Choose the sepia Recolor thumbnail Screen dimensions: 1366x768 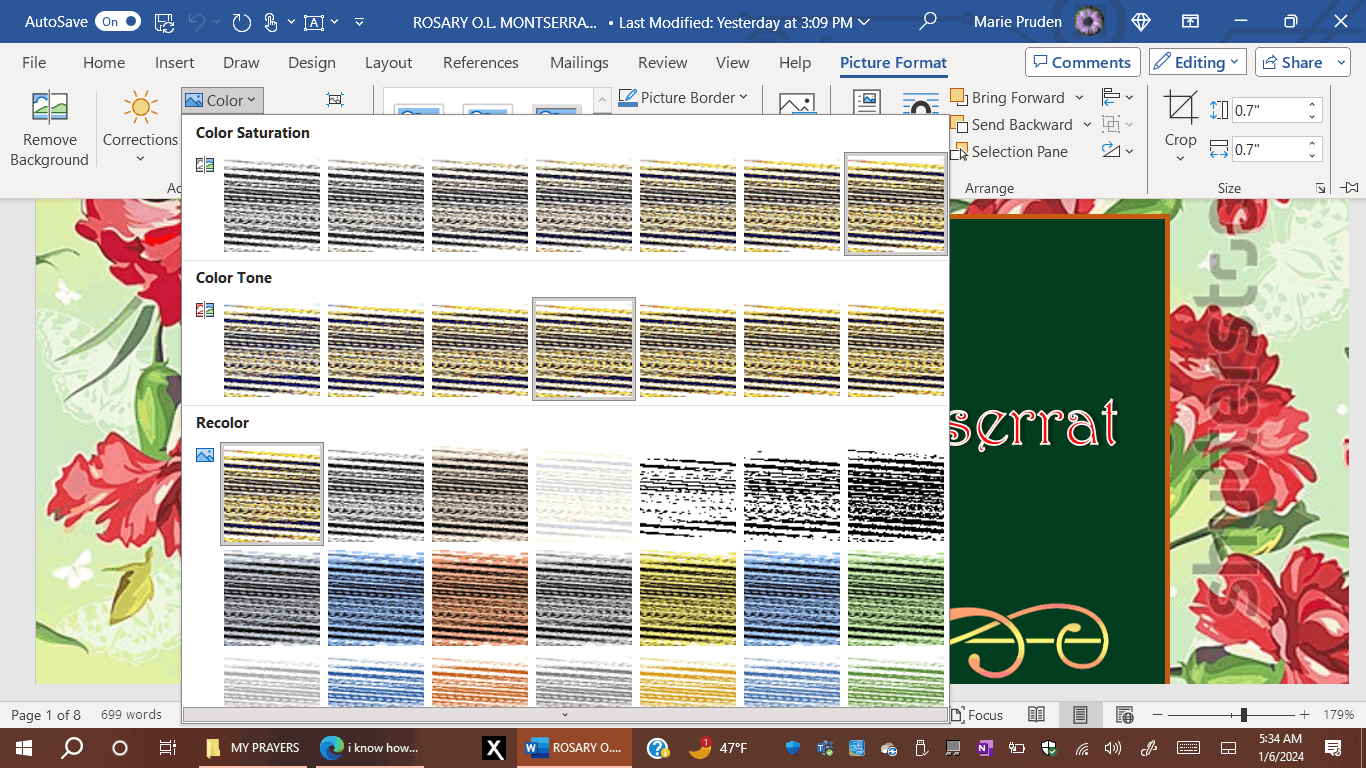pos(480,494)
